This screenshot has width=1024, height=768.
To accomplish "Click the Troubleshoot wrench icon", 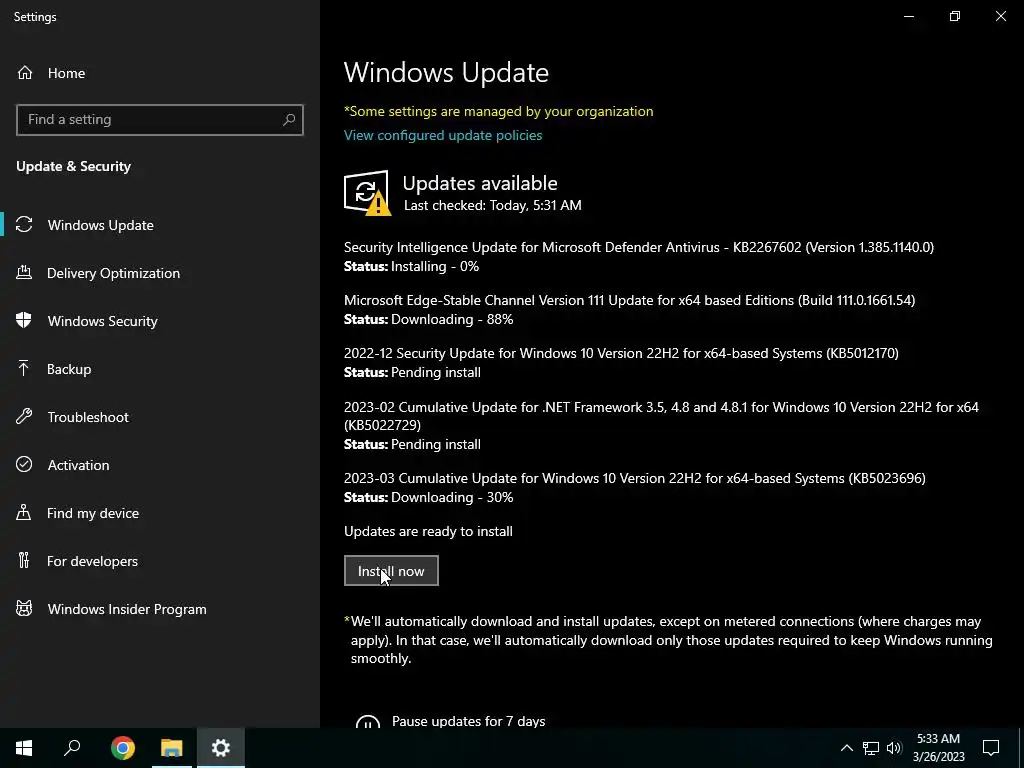I will click(24, 417).
